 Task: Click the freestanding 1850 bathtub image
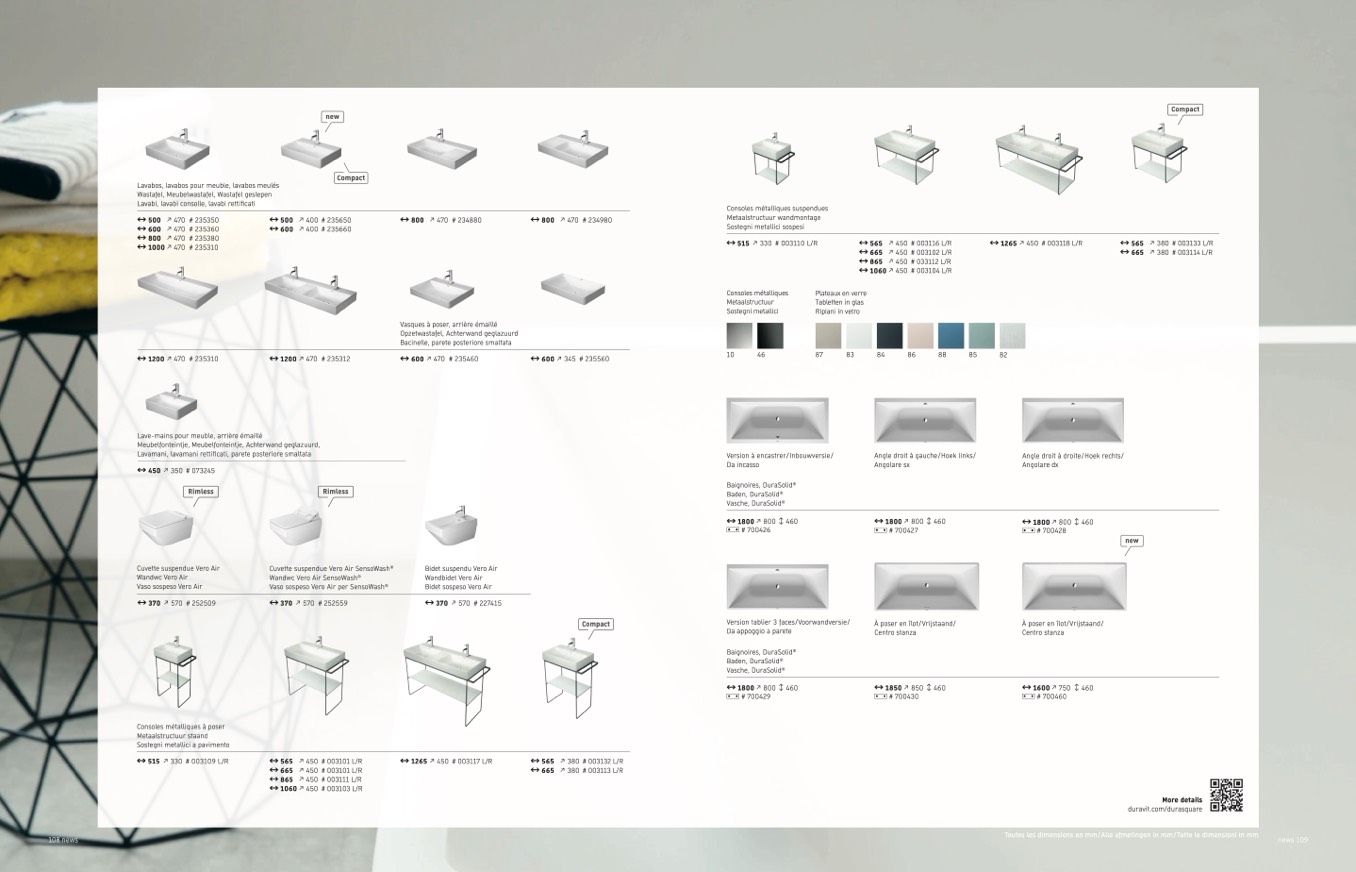coord(926,586)
